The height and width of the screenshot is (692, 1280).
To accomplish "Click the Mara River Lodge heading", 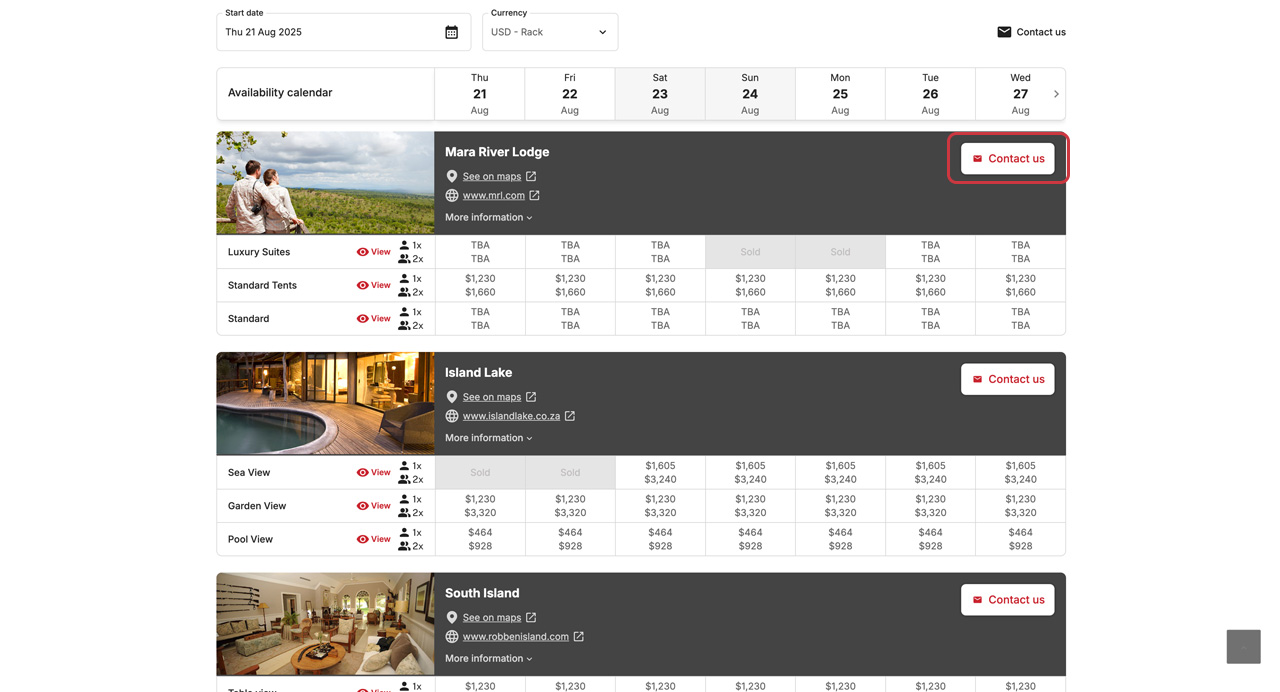I will click(x=497, y=152).
